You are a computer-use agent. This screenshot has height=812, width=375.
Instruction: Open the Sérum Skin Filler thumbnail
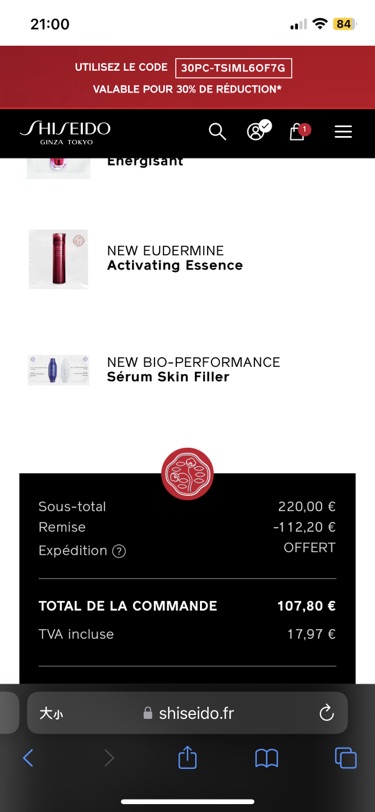(59, 370)
